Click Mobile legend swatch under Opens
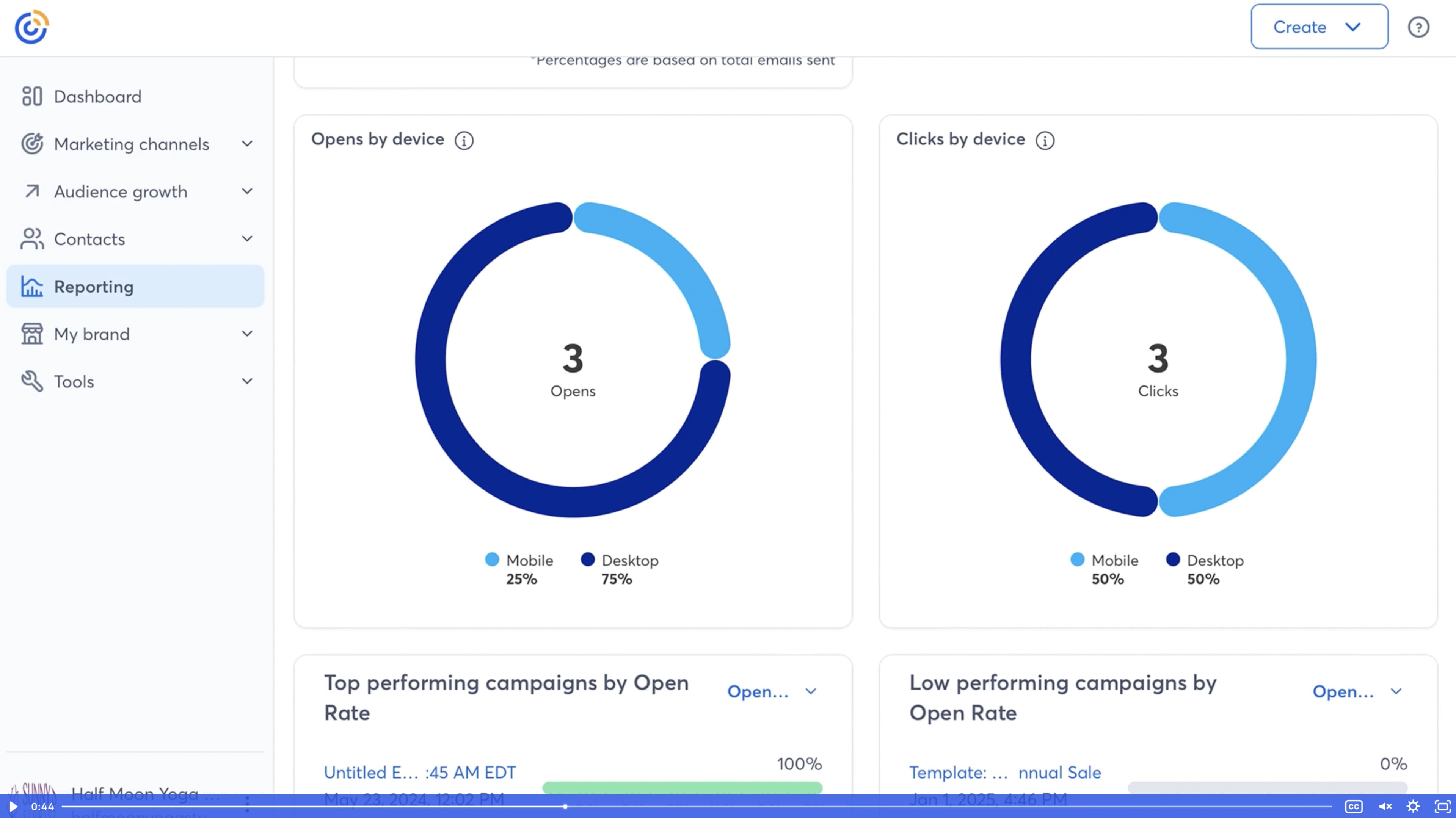Image resolution: width=1456 pixels, height=818 pixels. pyautogui.click(x=492, y=559)
